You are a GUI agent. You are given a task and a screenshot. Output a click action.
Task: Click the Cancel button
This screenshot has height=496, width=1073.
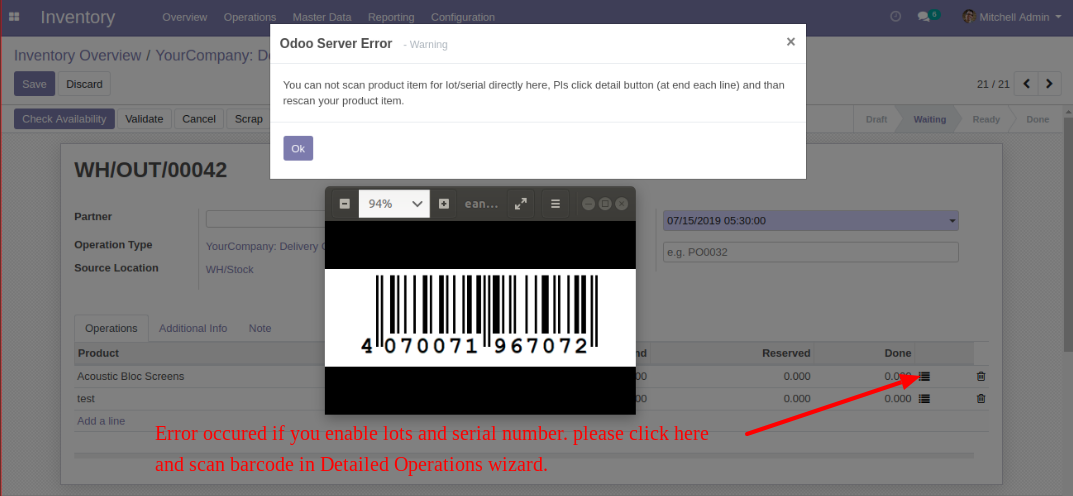[x=199, y=119]
